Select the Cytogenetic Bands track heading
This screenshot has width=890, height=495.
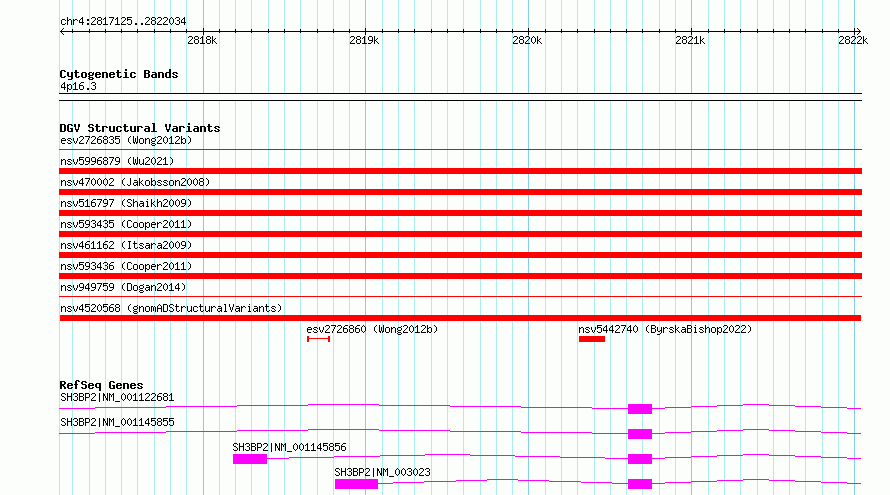119,74
